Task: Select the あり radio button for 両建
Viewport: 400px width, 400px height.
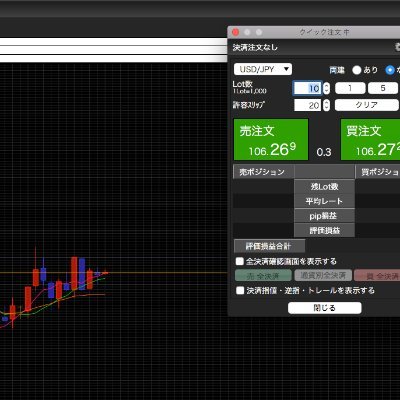Action: tap(357, 70)
